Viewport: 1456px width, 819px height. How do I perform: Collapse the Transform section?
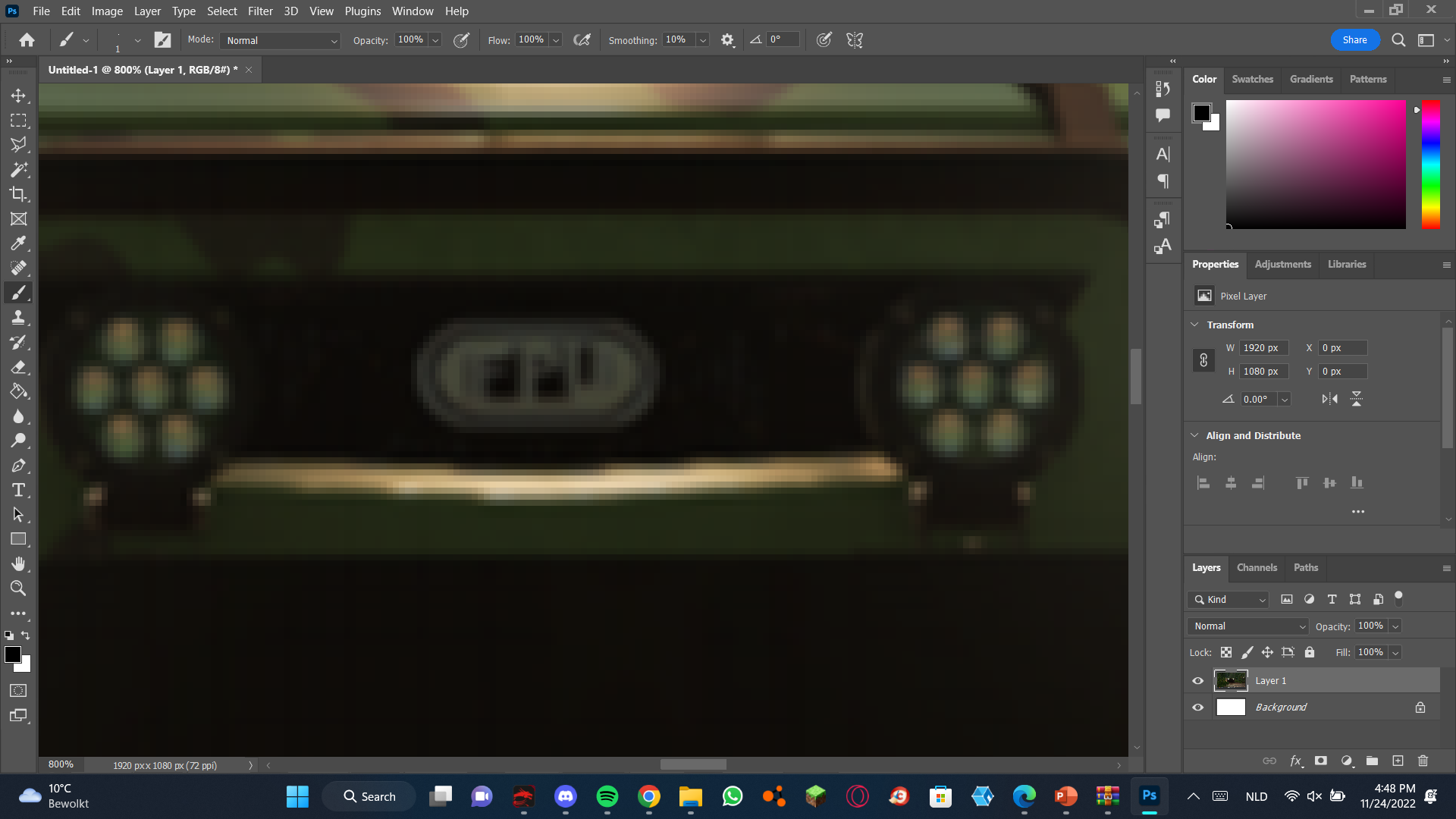[1195, 325]
